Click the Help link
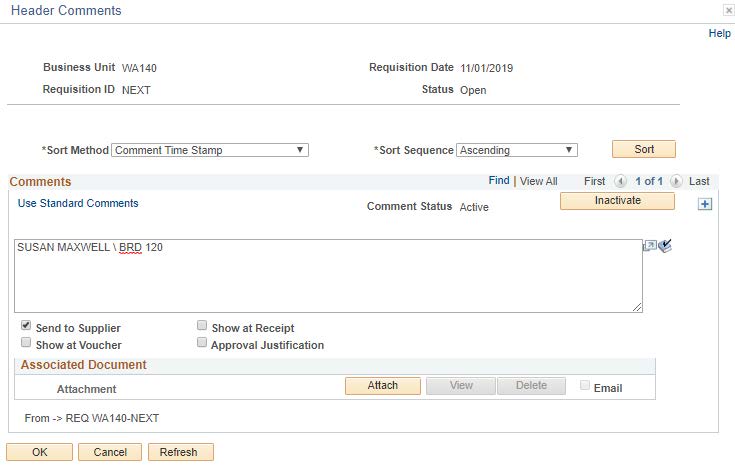Screen dimensions: 735x470 point(719,33)
